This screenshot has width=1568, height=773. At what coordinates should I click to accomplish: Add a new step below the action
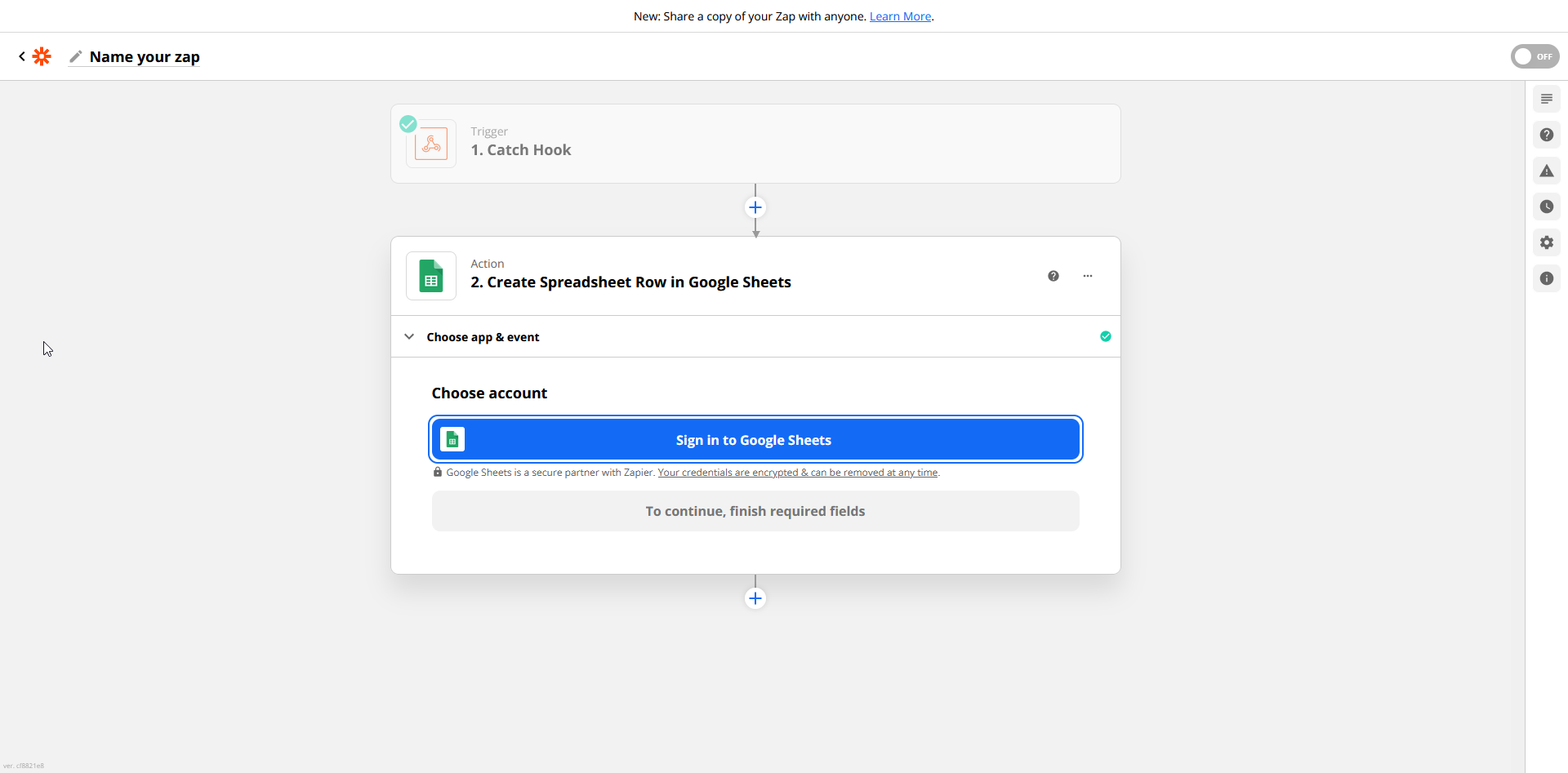click(x=755, y=598)
